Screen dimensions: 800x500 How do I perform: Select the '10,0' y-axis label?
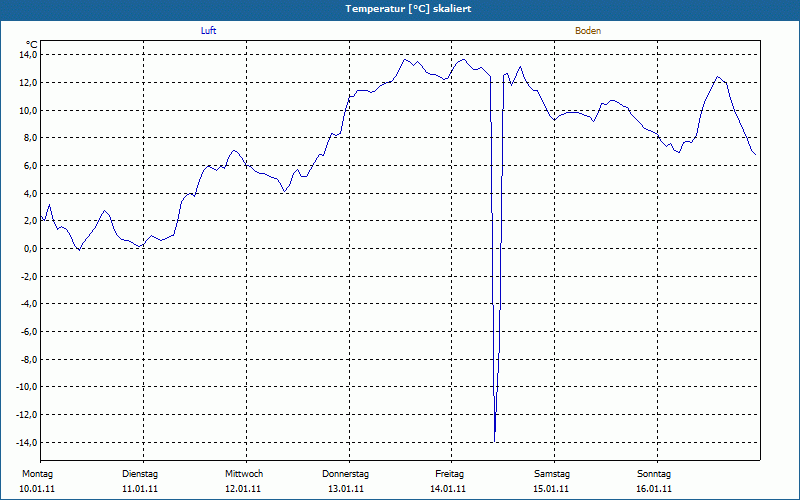[x=28, y=110]
